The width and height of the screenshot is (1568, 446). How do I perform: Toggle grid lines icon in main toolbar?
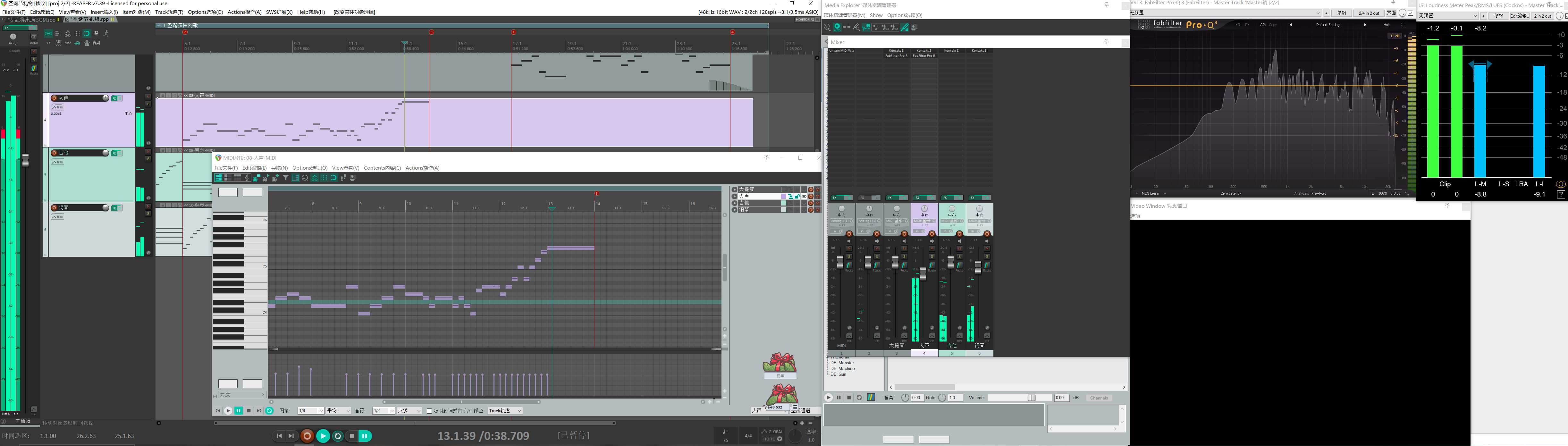(x=77, y=33)
